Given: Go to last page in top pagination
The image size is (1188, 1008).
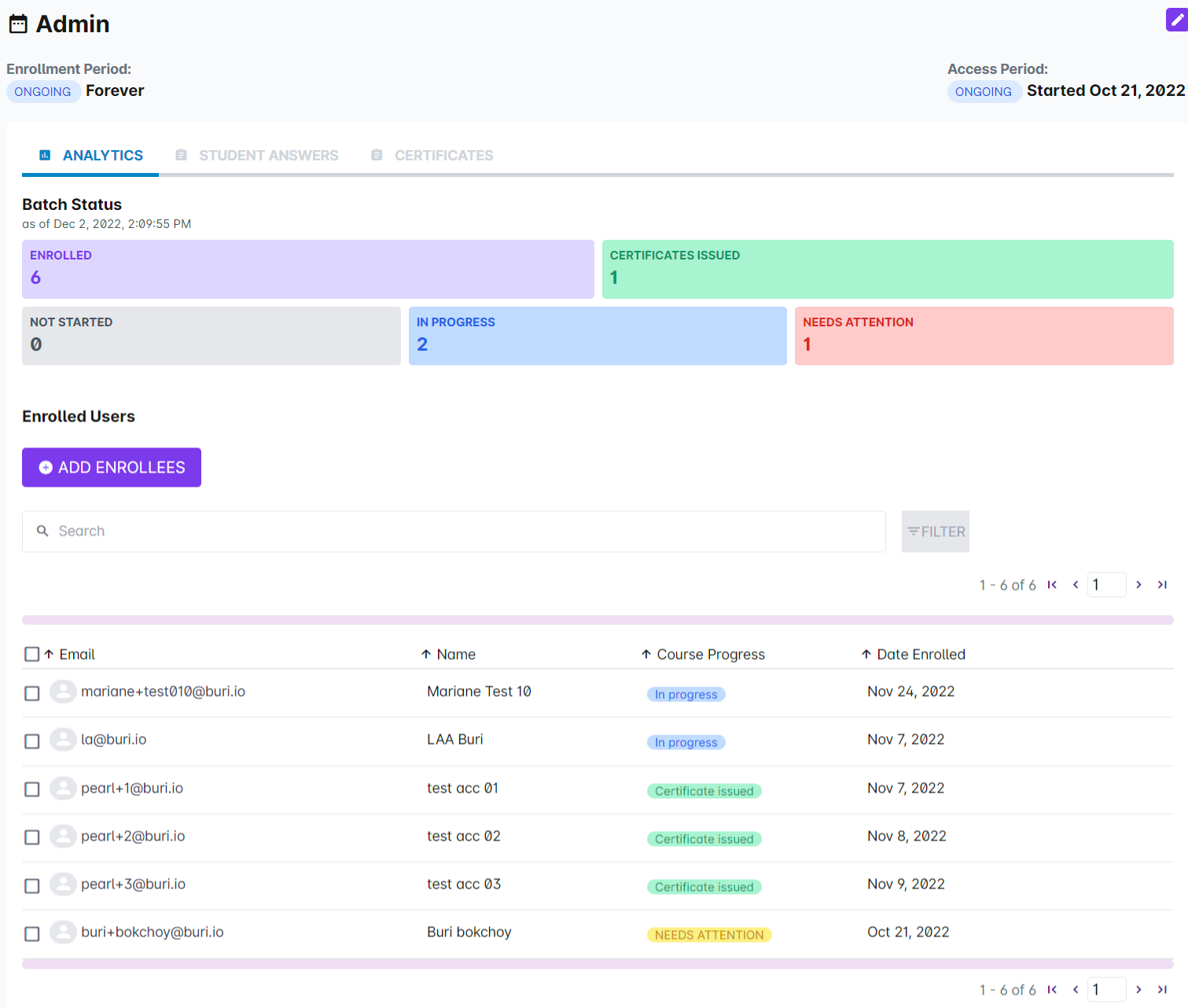Looking at the screenshot, I should pyautogui.click(x=1162, y=585).
